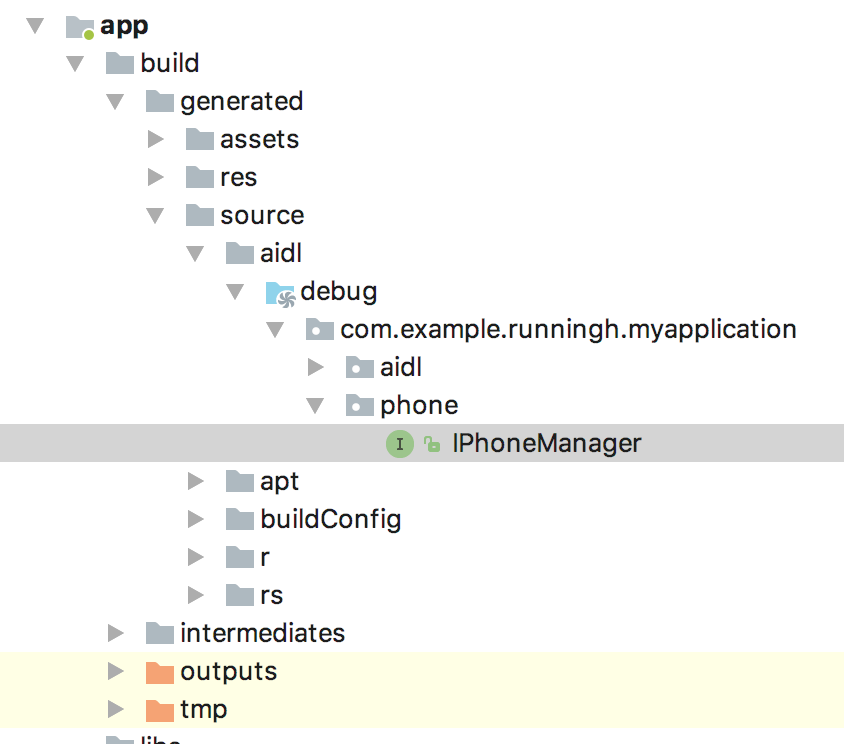Click the package icon for com.example.runningh.myapplication
The width and height of the screenshot is (844, 744).
coord(321,329)
